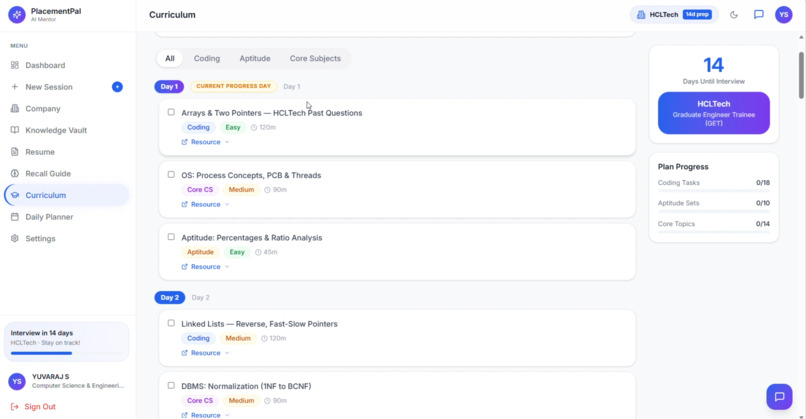Image resolution: width=806 pixels, height=419 pixels.
Task: Check the Arrays & Two Pointers task
Action: pyautogui.click(x=171, y=112)
